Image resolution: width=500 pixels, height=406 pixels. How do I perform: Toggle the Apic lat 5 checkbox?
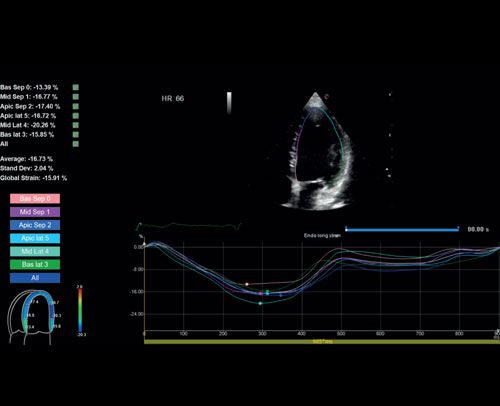[x=76, y=116]
